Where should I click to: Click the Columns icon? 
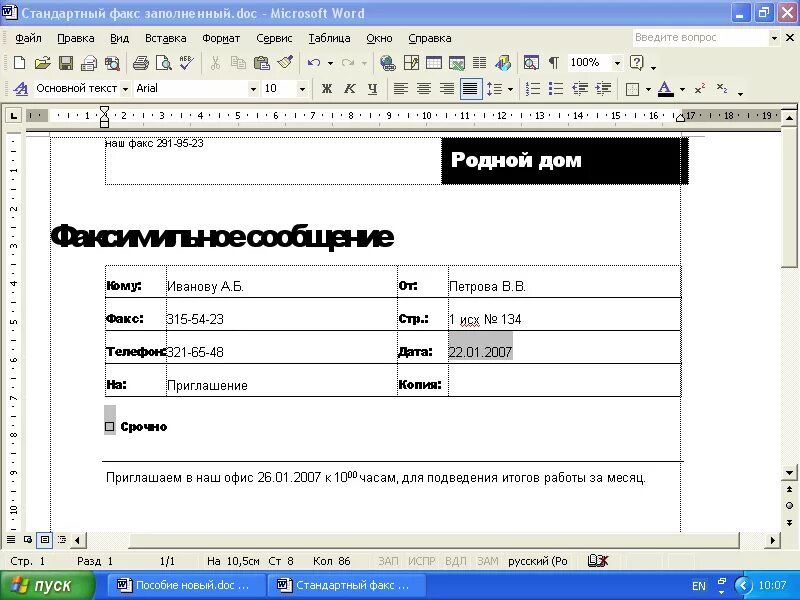pos(479,63)
